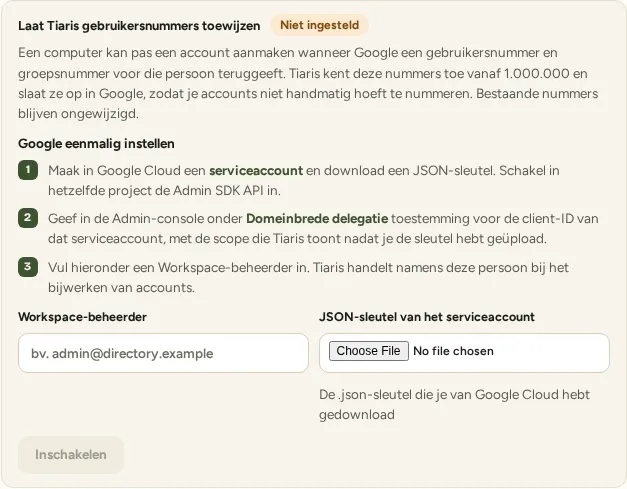Click the 'JSON-sleutel van het serviceaccount' label
This screenshot has width=627, height=489.
point(427,317)
